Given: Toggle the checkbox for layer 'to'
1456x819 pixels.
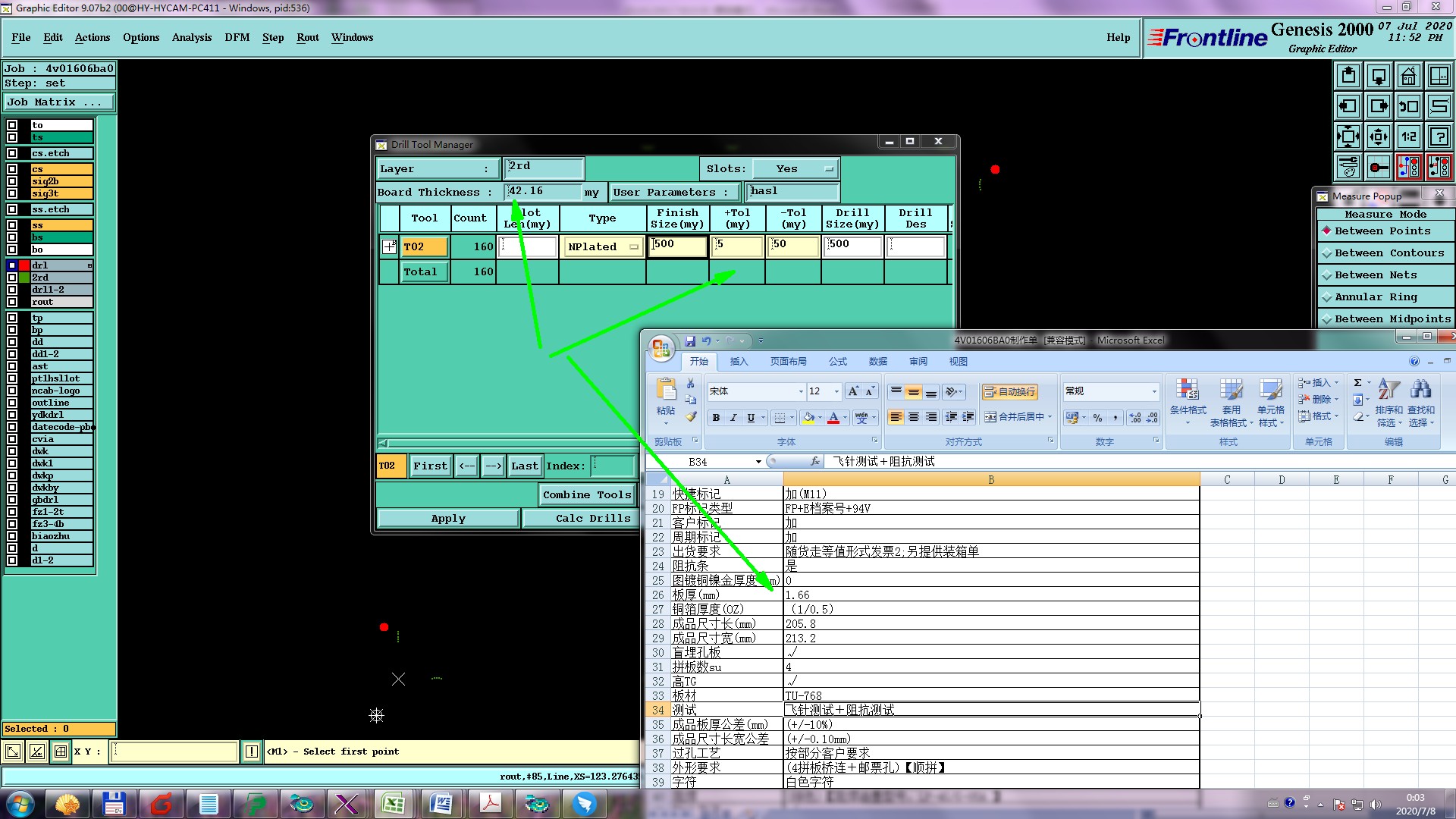Looking at the screenshot, I should coord(12,125).
